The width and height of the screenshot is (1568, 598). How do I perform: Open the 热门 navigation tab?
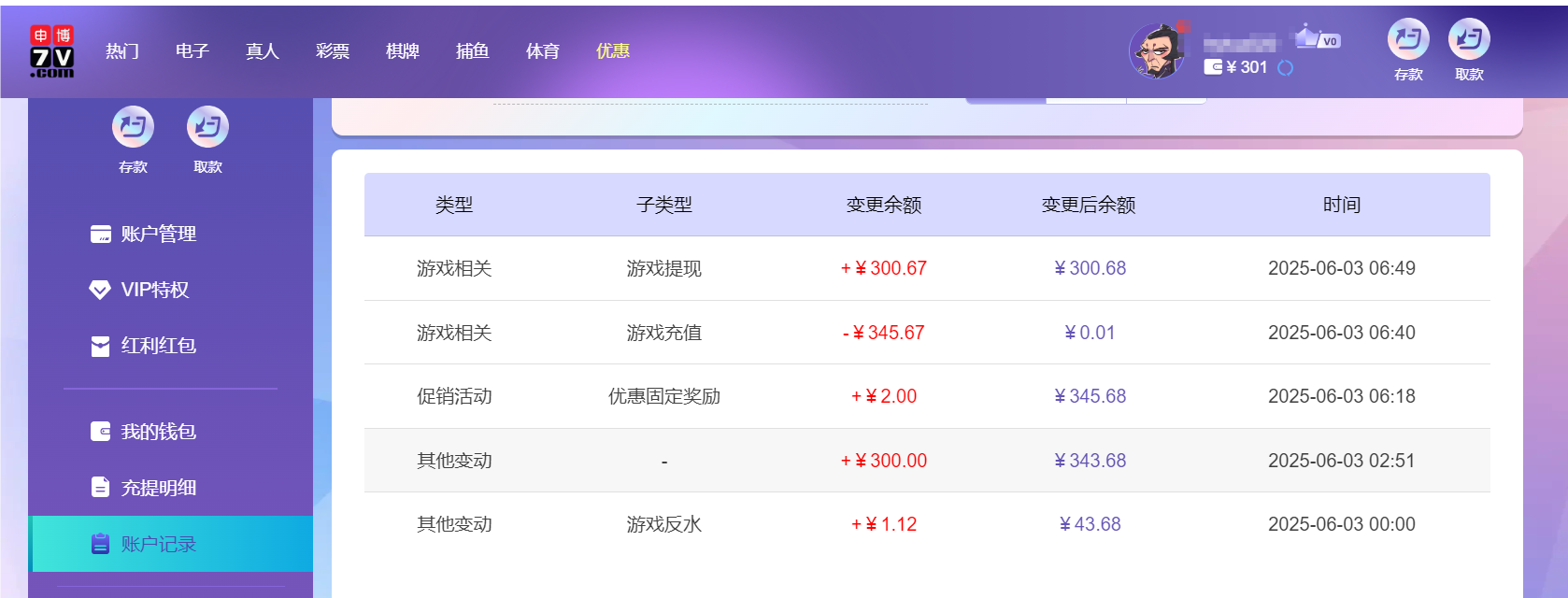pyautogui.click(x=122, y=51)
